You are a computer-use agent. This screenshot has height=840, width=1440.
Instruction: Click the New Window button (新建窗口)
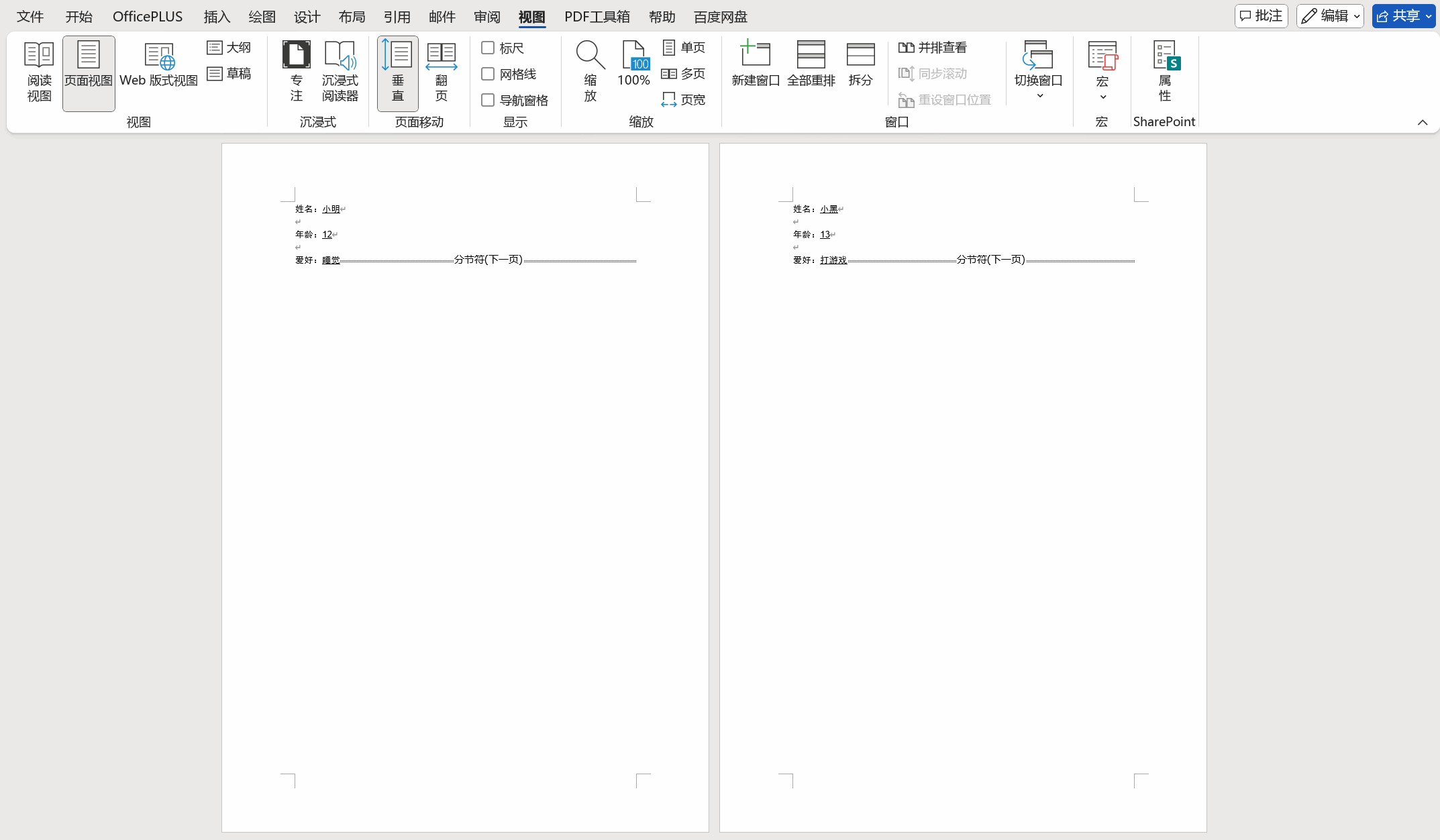coord(756,65)
